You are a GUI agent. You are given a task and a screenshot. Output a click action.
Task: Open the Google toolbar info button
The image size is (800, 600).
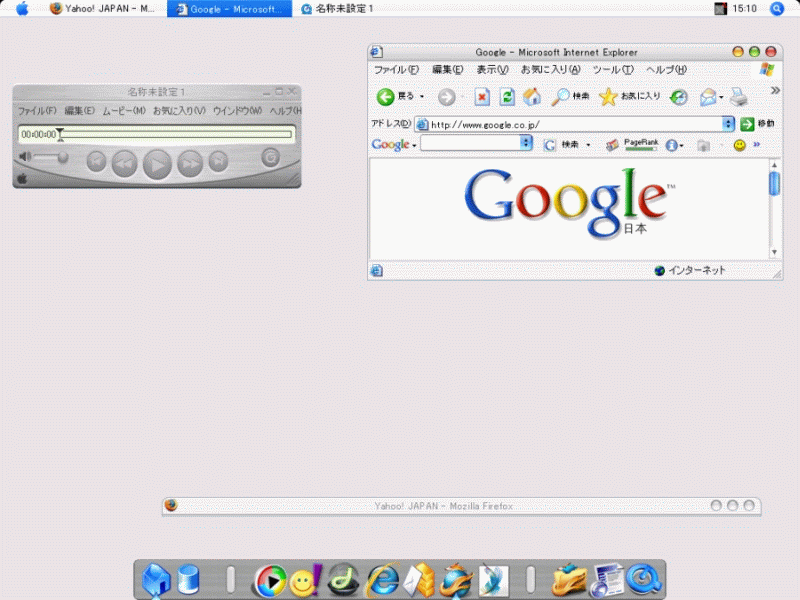[x=671, y=145]
